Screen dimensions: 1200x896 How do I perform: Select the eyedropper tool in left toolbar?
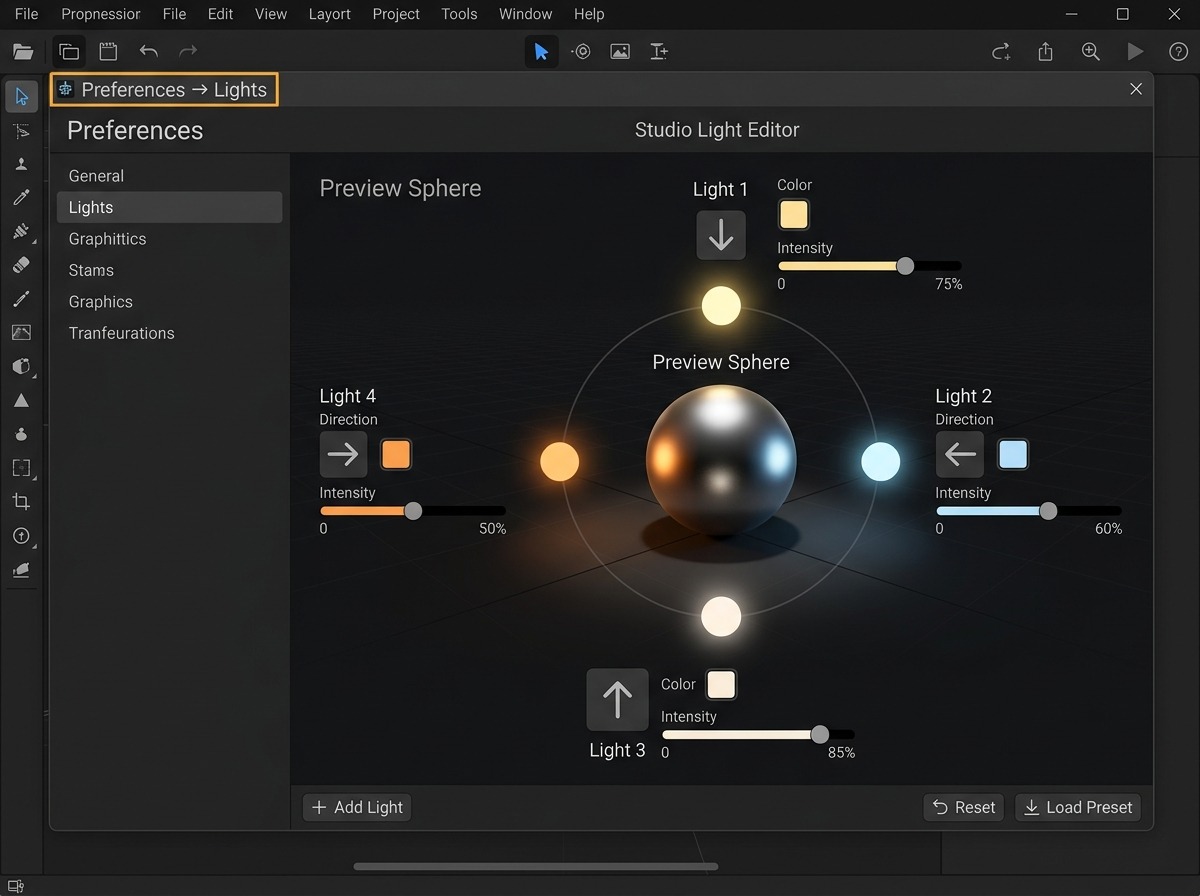[x=21, y=198]
